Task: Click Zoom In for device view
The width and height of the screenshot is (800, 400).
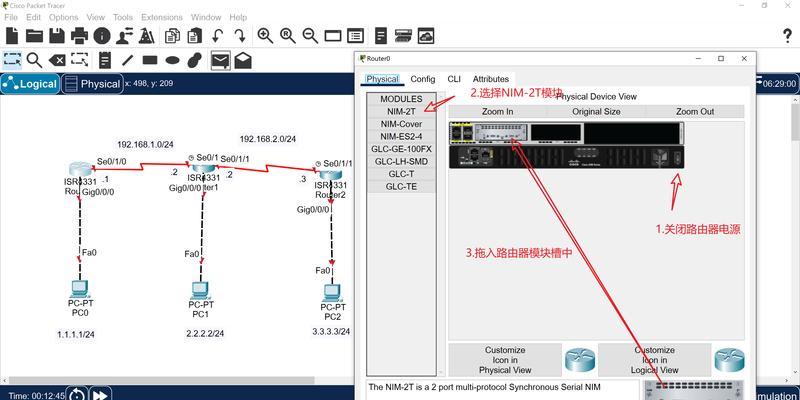Action: point(497,111)
